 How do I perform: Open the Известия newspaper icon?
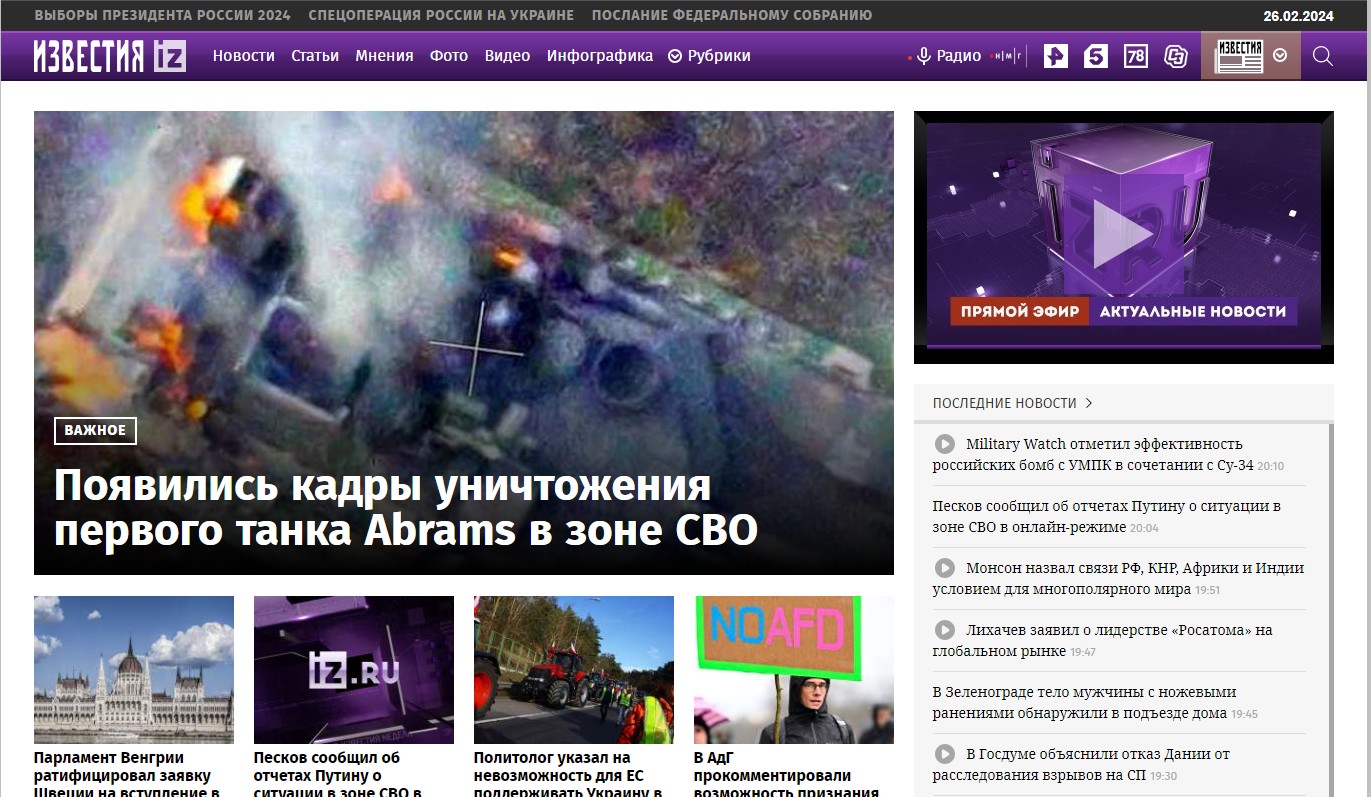click(1239, 56)
